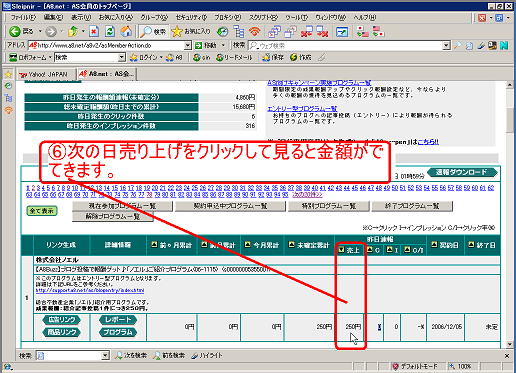Open the web search box dropdown
Image resolution: width=516 pixels, height=373 pixels.
pos(446,45)
